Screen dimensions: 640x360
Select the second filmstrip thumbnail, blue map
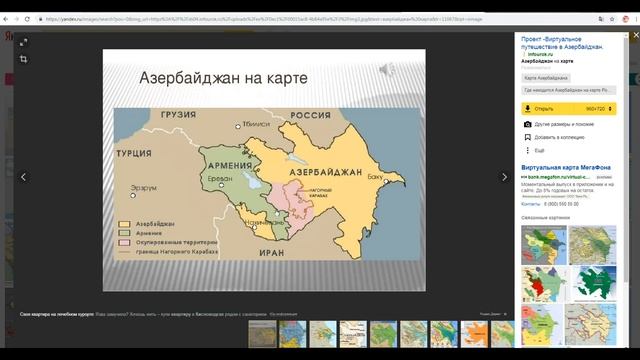pos(293,334)
